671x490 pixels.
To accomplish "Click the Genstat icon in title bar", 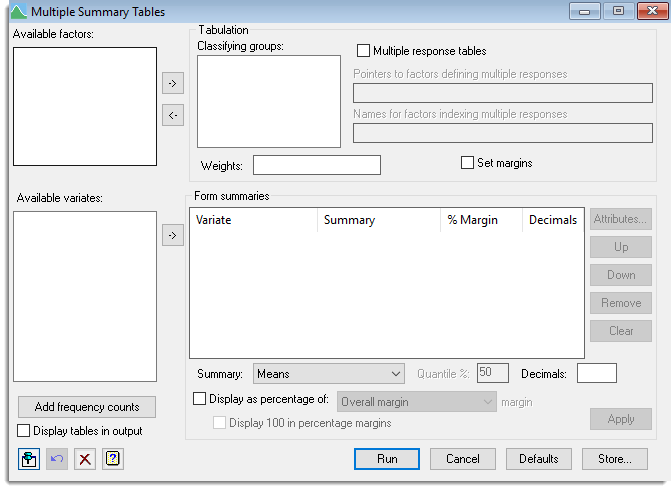I will pos(18,12).
